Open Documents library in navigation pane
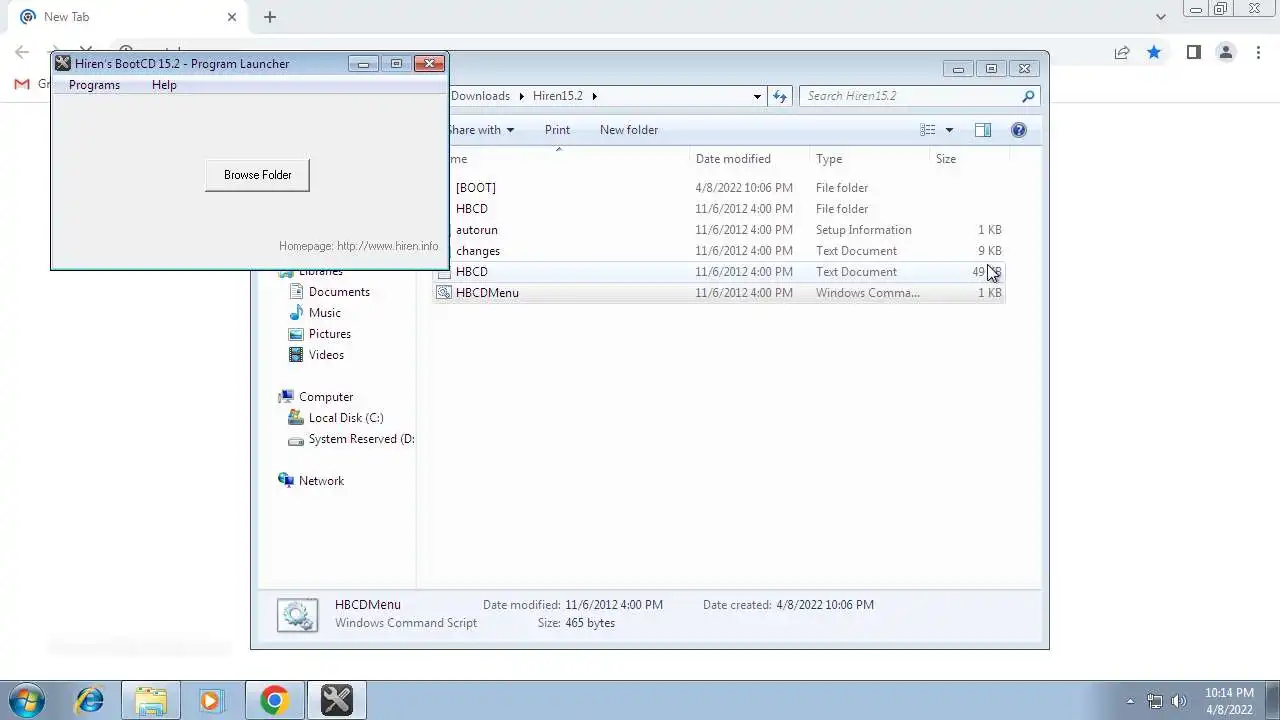This screenshot has height=720, width=1280. [339, 292]
